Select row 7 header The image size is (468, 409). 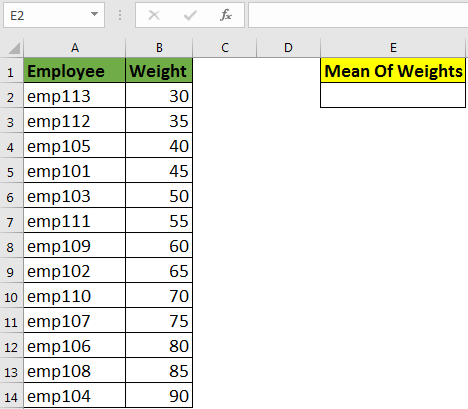click(11, 222)
